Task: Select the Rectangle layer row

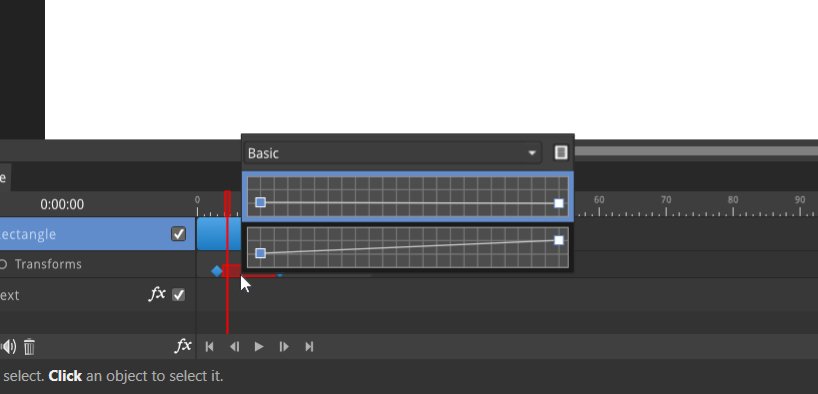Action: pyautogui.click(x=98, y=234)
